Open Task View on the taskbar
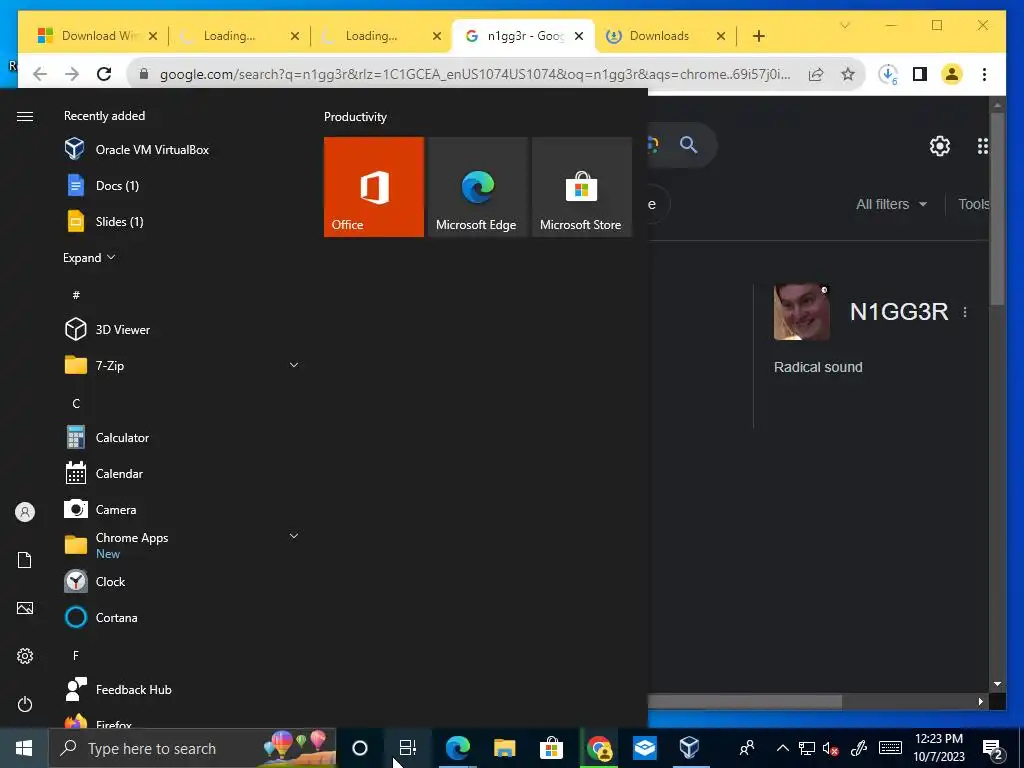This screenshot has height=768, width=1024. point(408,748)
